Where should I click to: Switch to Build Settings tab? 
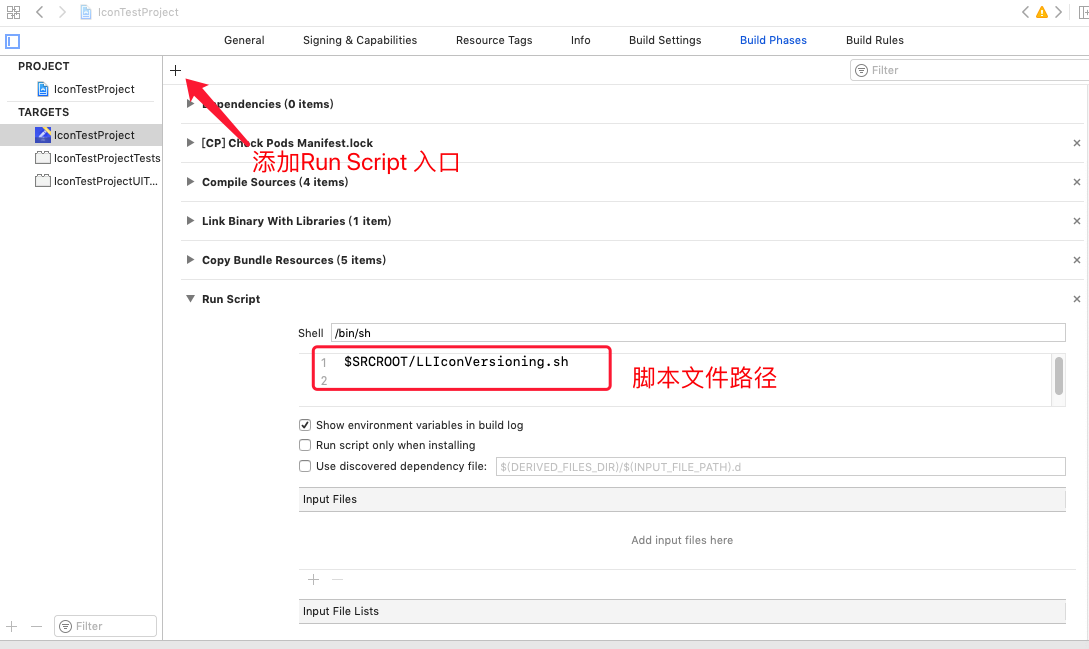pos(665,40)
